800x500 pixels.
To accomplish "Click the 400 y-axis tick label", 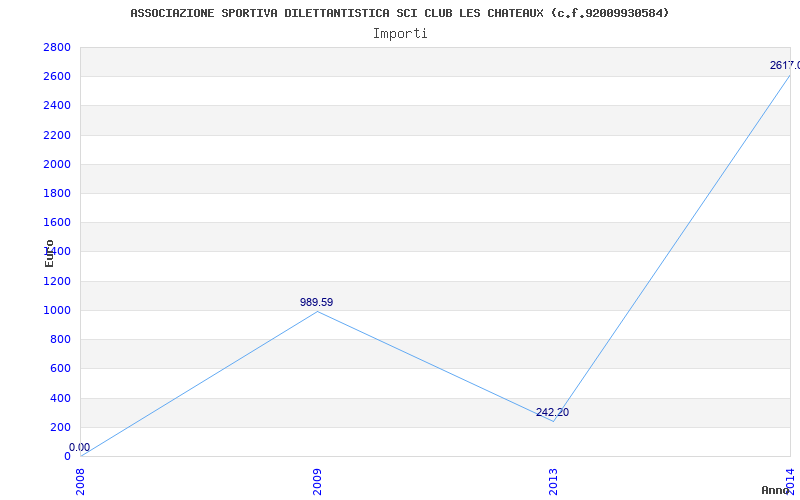I will pos(60,398).
